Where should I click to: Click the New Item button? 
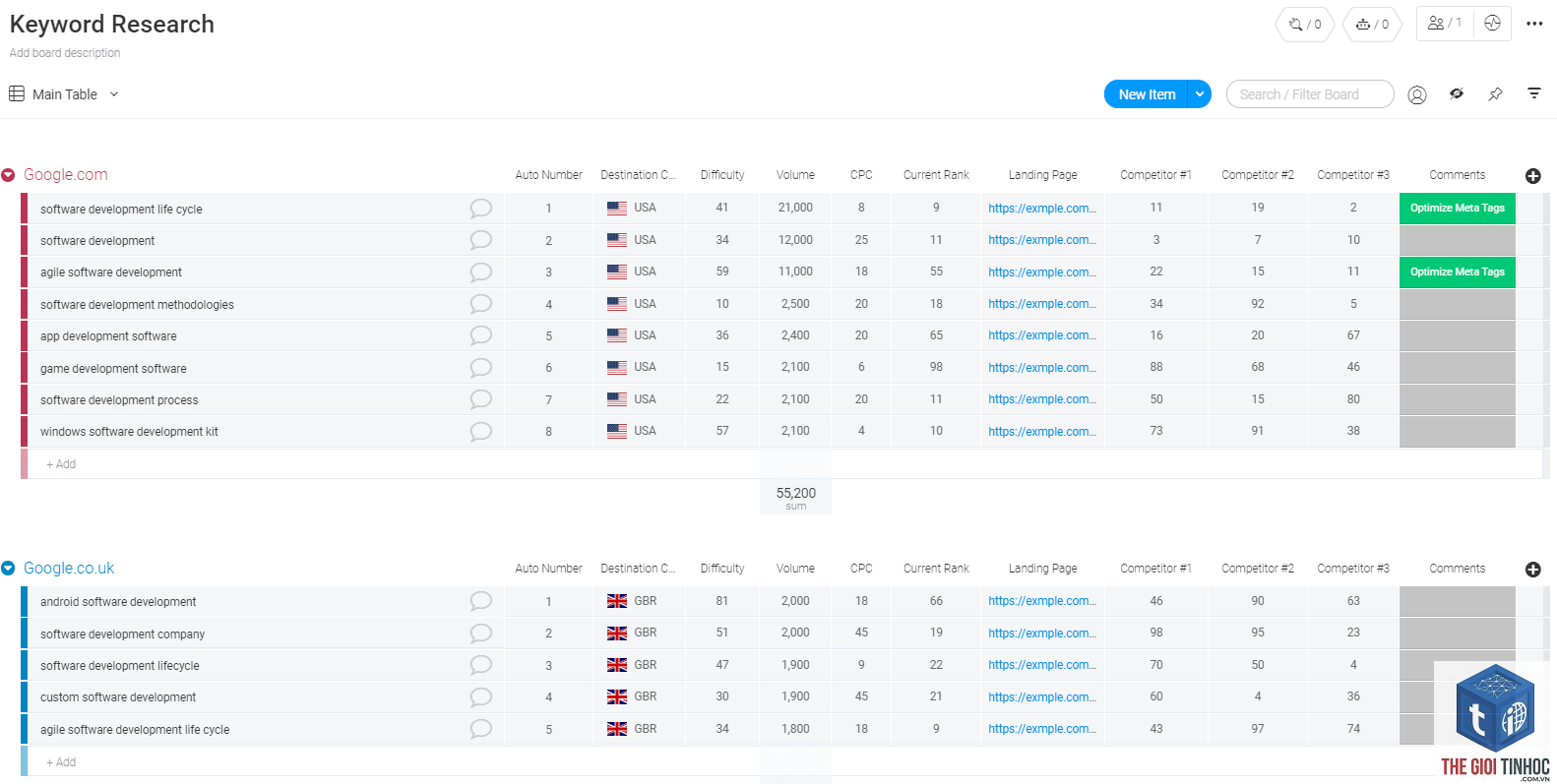[x=1147, y=94]
